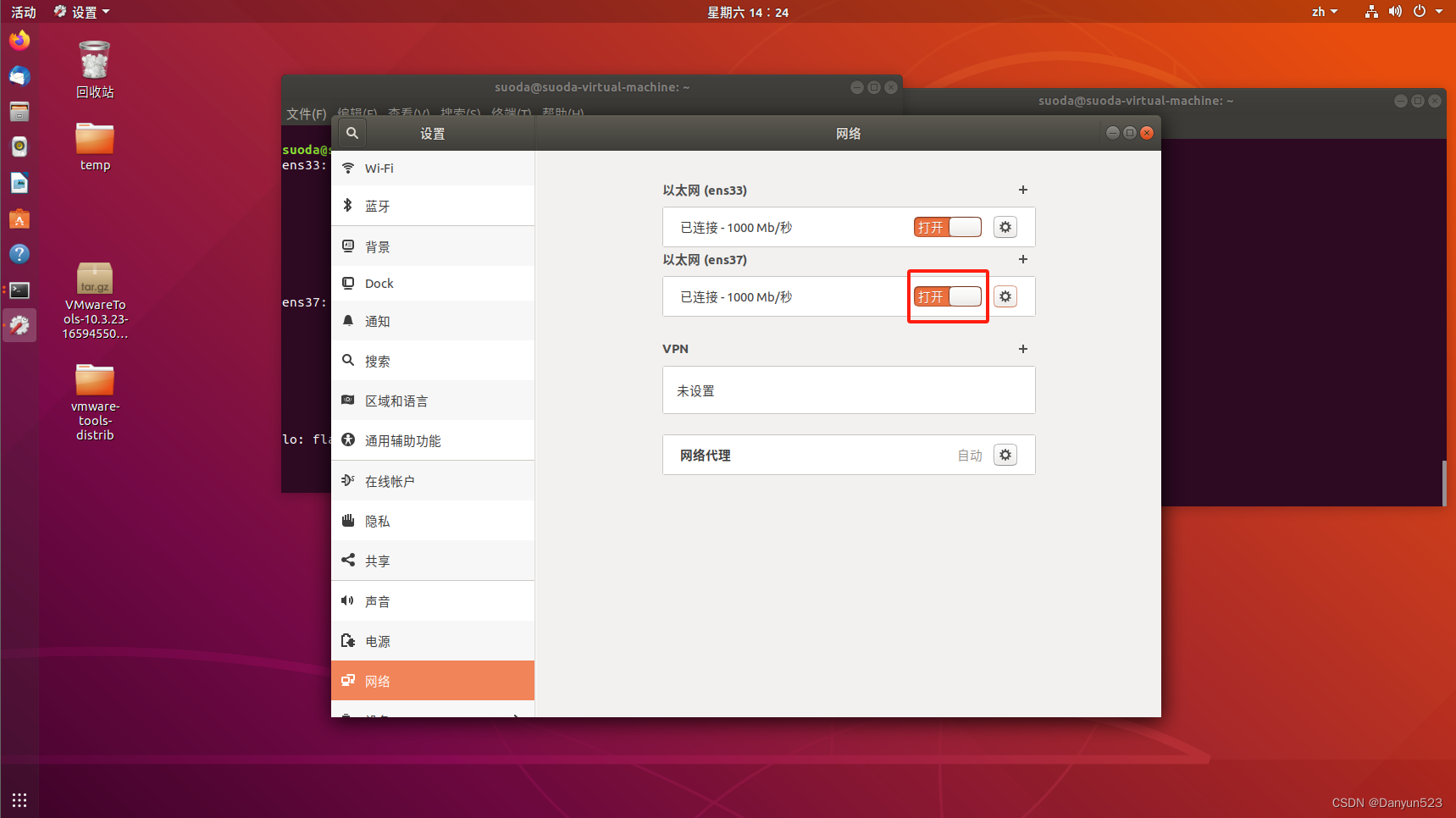Click the volume icon in top bar
Image resolution: width=1456 pixels, height=818 pixels.
tap(1395, 12)
